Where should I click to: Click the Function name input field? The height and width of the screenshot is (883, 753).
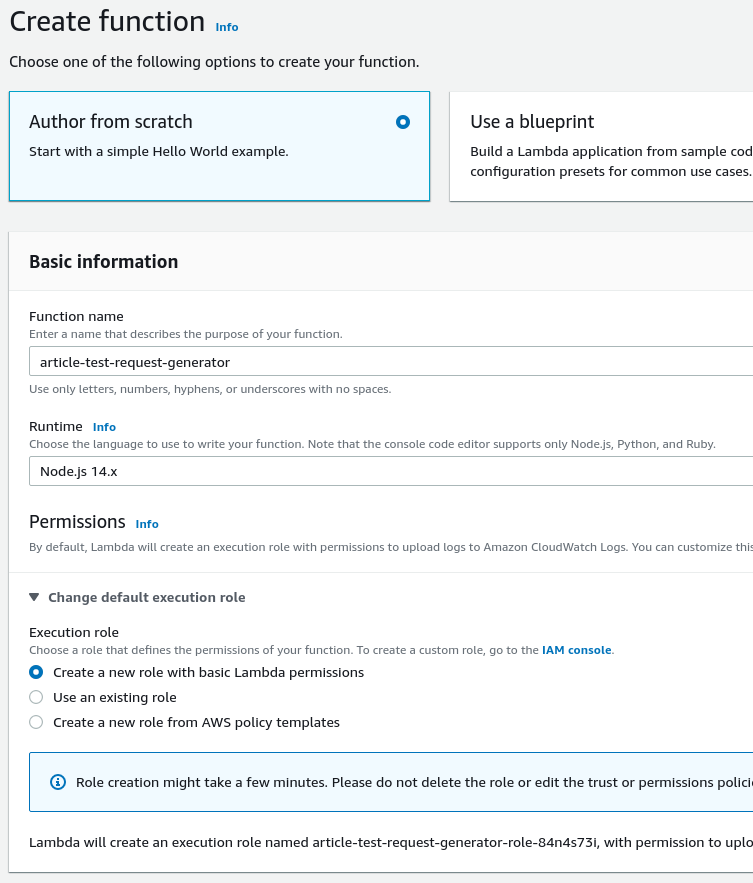coord(390,361)
